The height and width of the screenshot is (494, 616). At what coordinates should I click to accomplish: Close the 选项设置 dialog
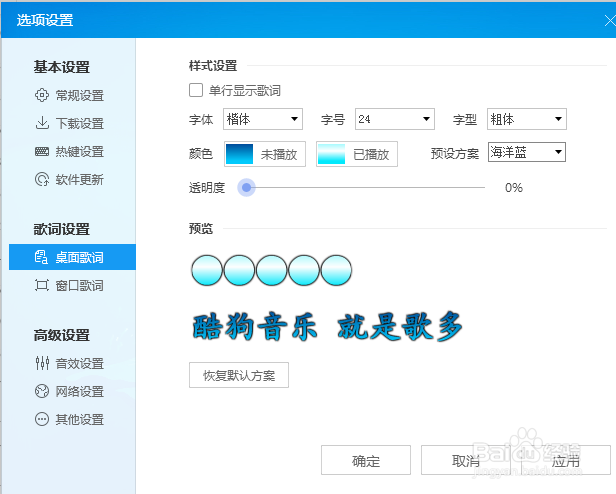(x=610, y=20)
